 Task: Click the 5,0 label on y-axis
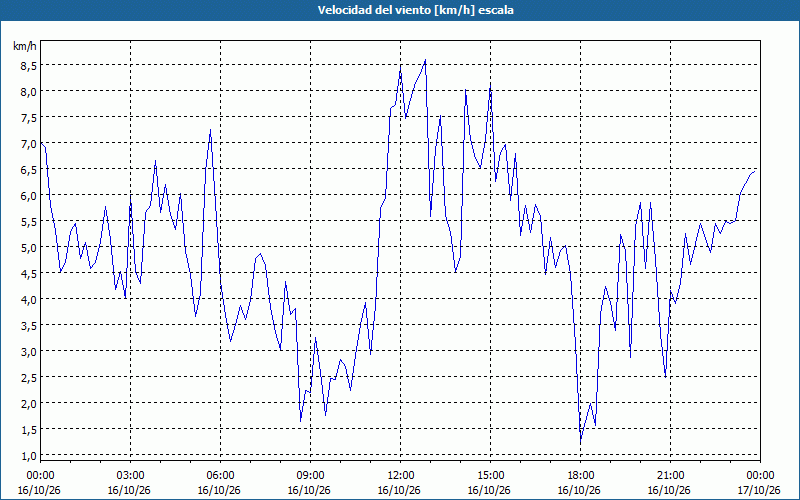(29, 247)
